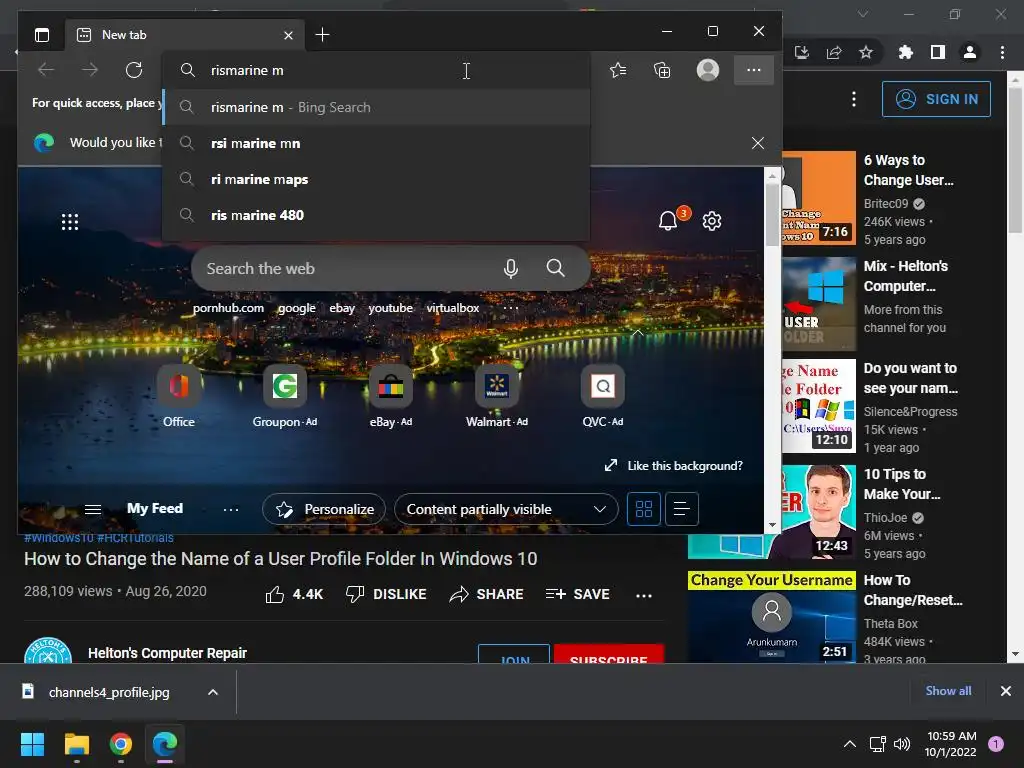Click Like this background? link
1024x768 pixels.
point(674,466)
